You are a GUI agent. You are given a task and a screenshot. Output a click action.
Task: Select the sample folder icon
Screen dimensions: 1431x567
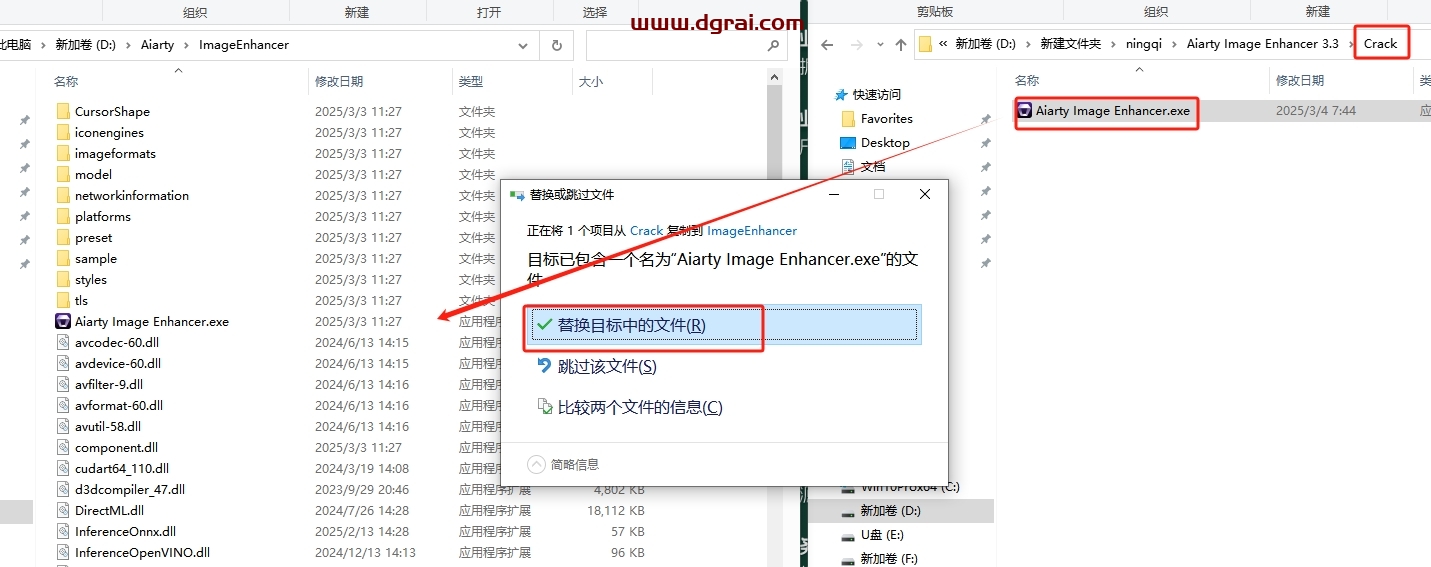[x=63, y=259]
